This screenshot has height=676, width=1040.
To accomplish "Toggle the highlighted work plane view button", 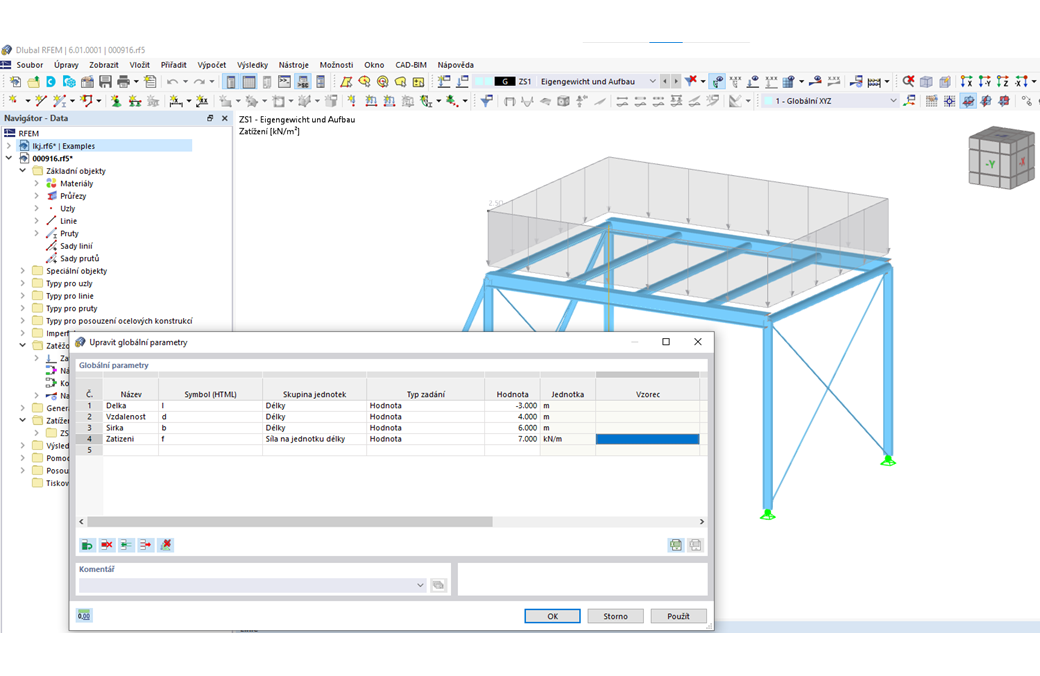I will click(968, 101).
